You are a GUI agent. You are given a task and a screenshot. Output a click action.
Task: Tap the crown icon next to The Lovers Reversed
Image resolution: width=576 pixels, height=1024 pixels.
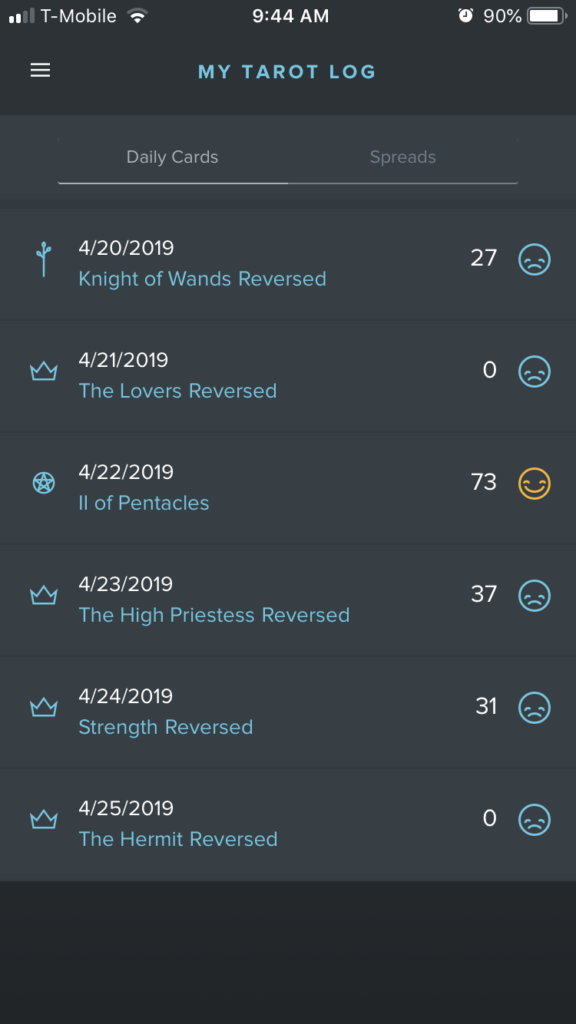[x=44, y=372]
